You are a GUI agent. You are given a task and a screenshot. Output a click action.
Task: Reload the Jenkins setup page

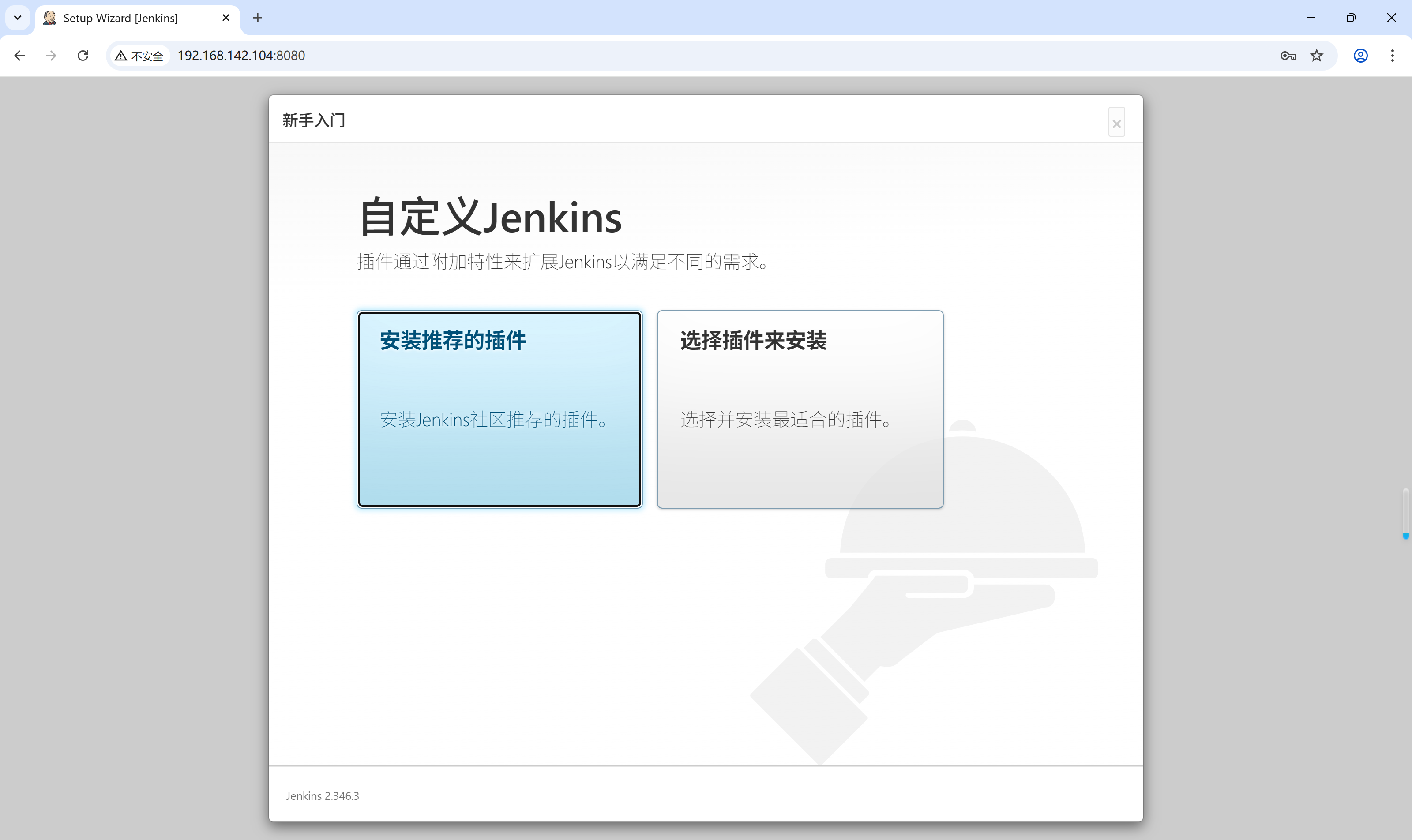click(83, 56)
